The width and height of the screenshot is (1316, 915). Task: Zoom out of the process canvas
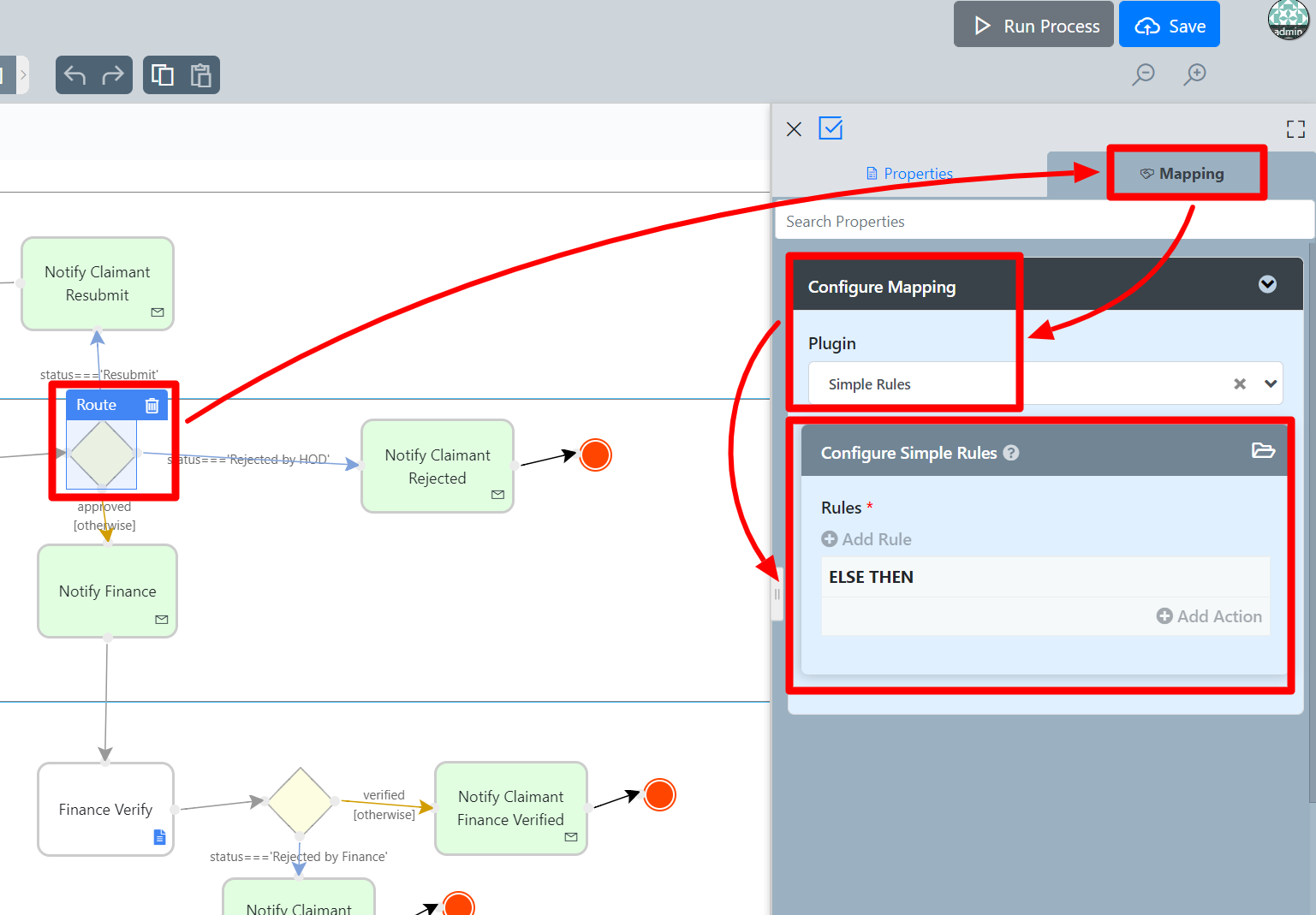(1143, 74)
